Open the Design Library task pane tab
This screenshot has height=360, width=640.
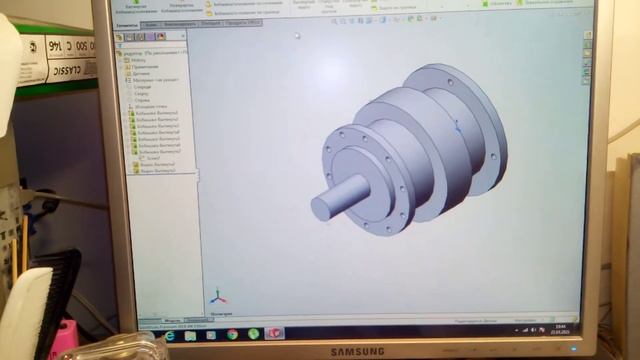point(588,44)
